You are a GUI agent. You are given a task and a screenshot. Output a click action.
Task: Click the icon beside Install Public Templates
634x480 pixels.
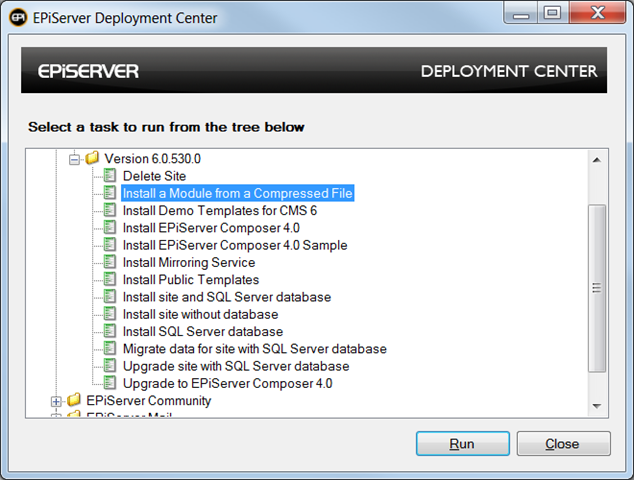pyautogui.click(x=111, y=280)
